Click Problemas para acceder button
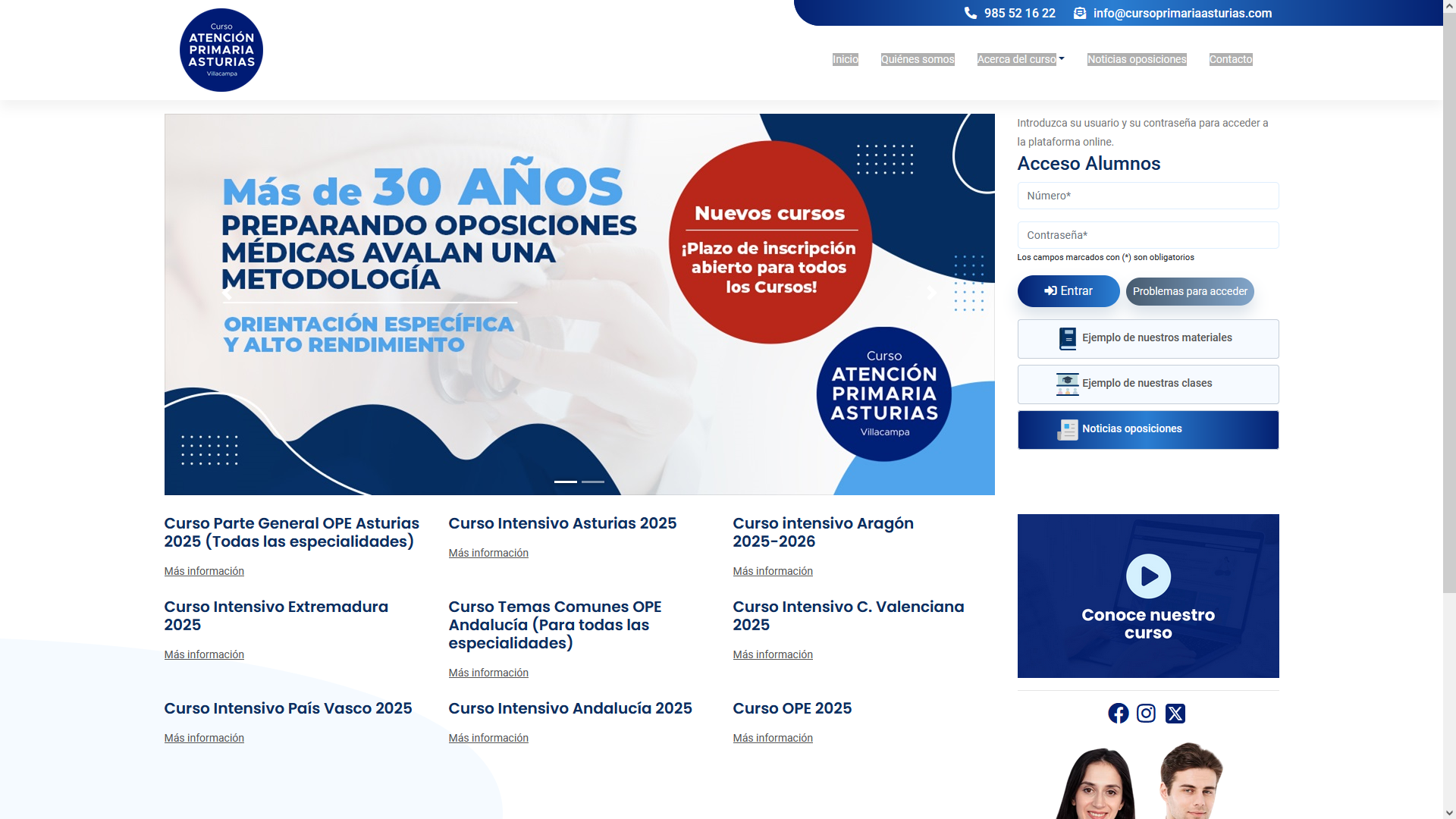 1189,291
